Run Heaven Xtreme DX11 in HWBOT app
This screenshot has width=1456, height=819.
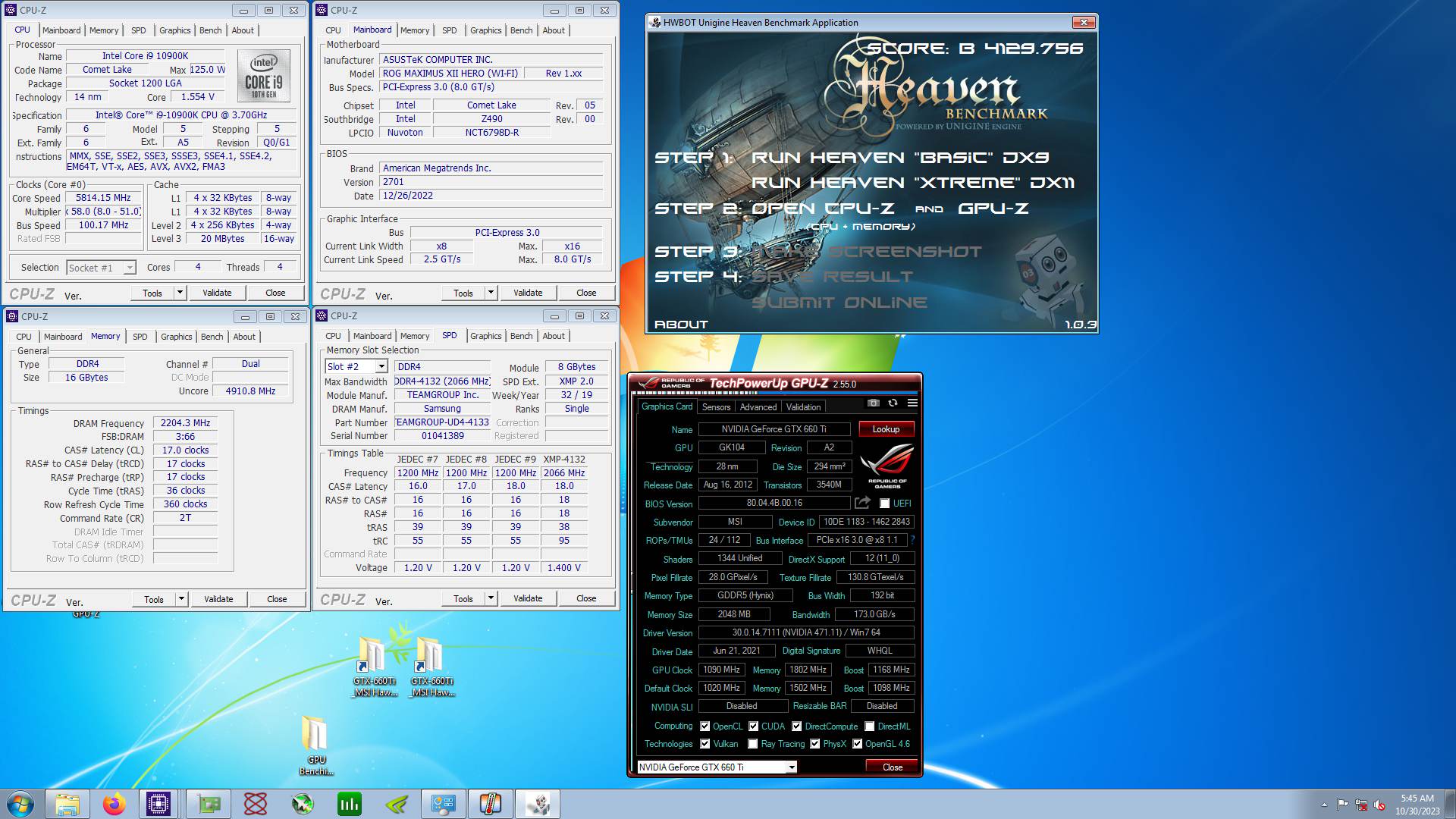[x=912, y=183]
